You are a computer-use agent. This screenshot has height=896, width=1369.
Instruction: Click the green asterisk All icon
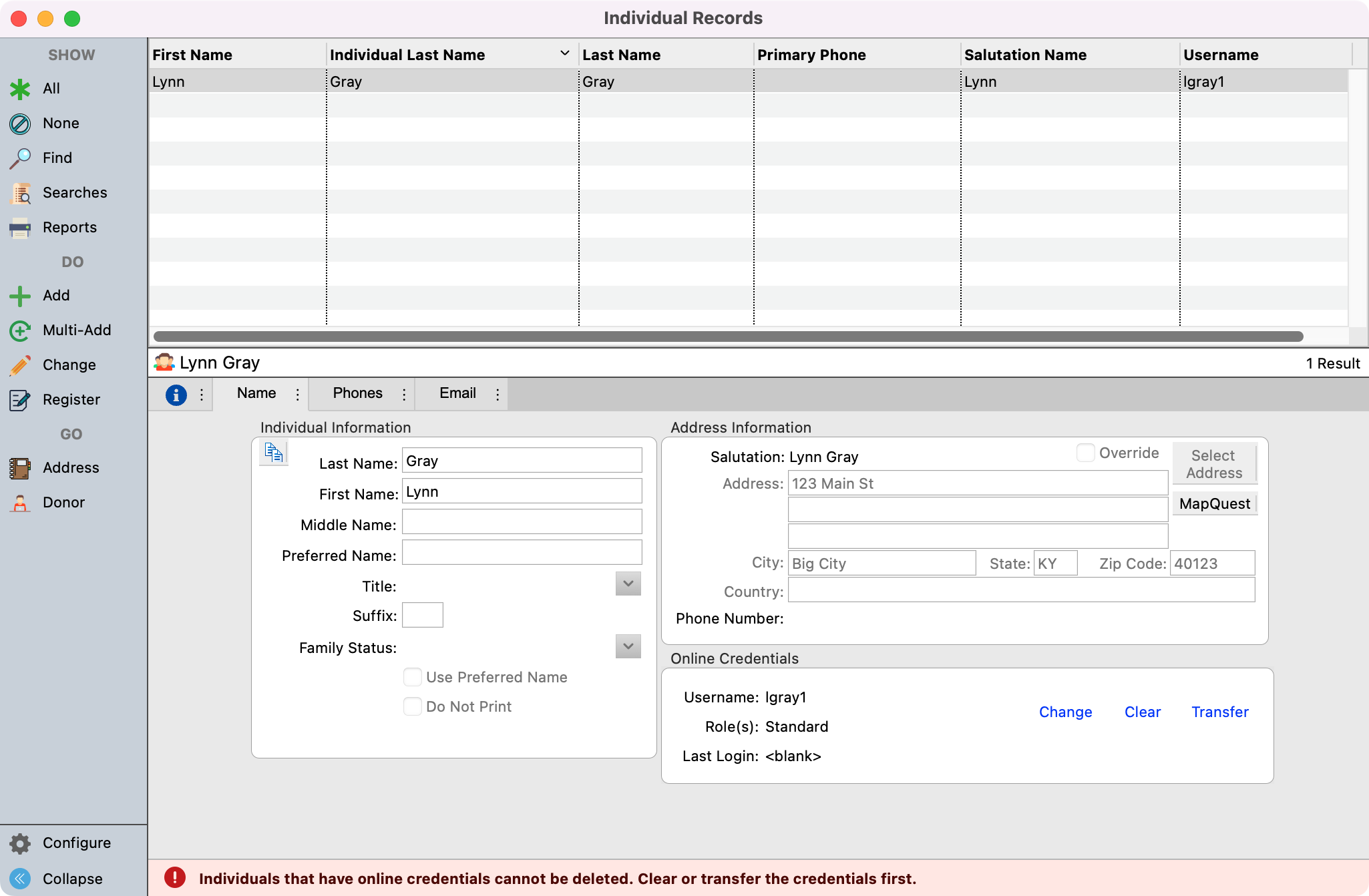click(x=20, y=89)
